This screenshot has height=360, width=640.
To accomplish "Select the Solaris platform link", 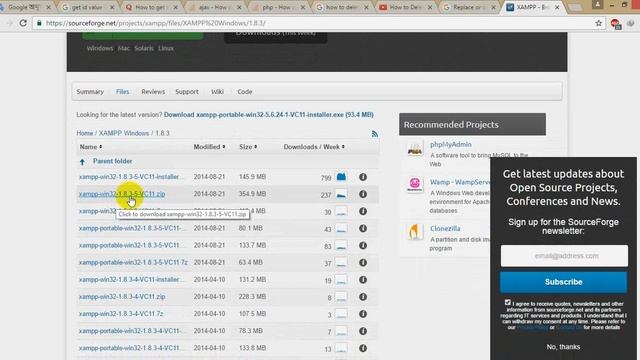I will (144, 48).
